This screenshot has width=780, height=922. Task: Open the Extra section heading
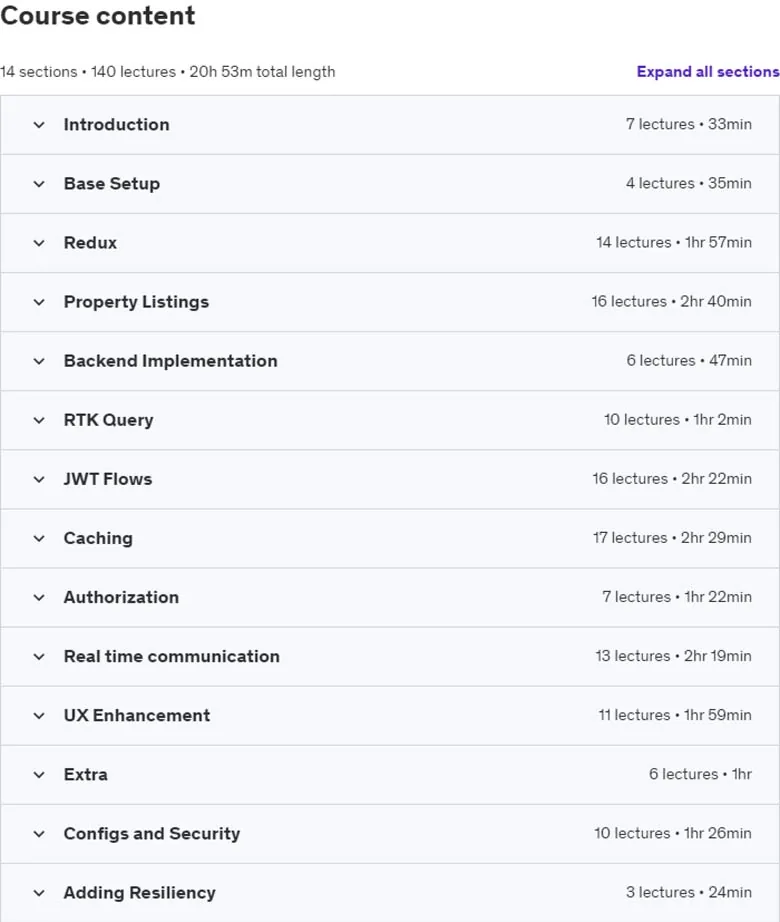pyautogui.click(x=86, y=774)
